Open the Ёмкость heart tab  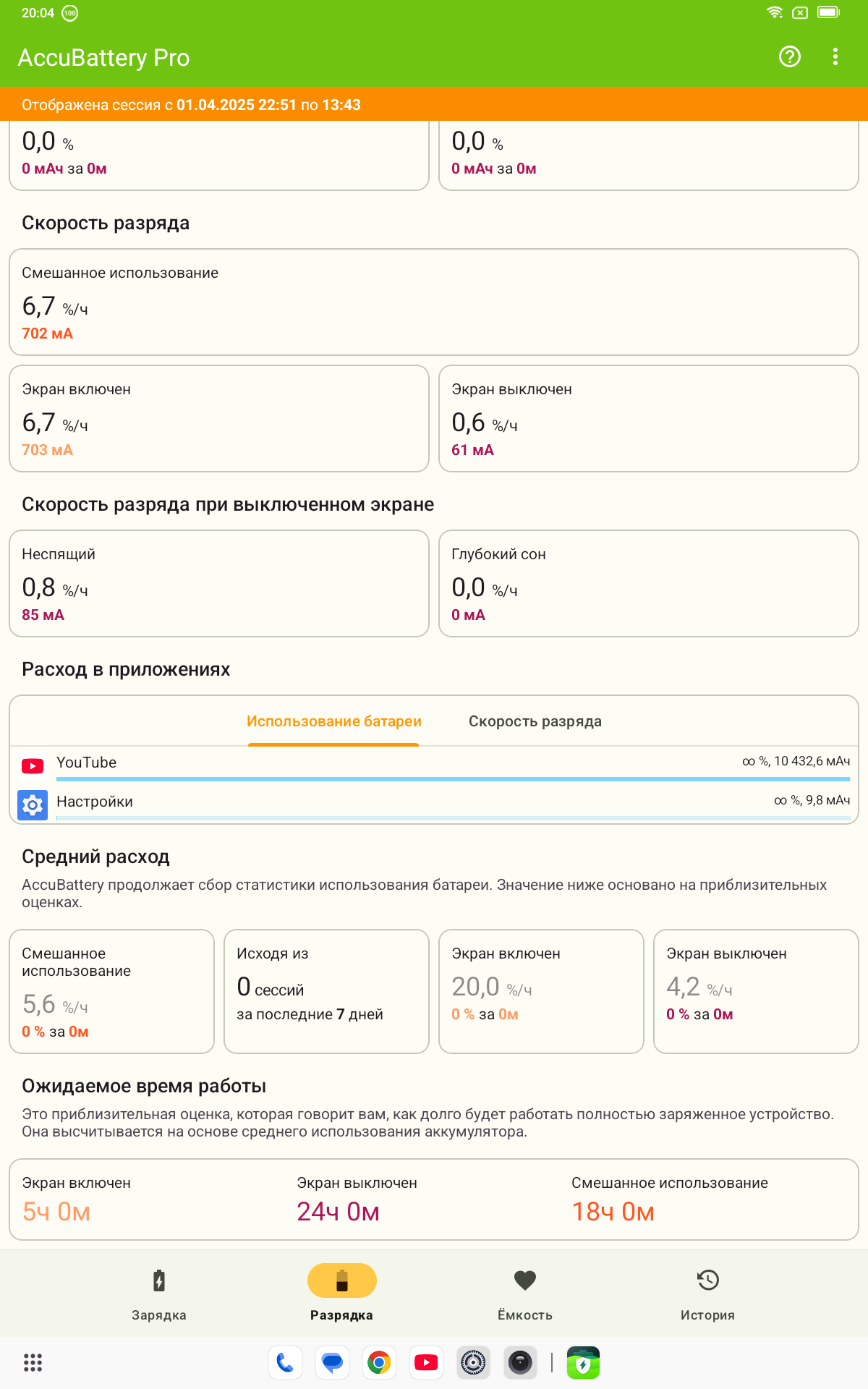tap(524, 1294)
